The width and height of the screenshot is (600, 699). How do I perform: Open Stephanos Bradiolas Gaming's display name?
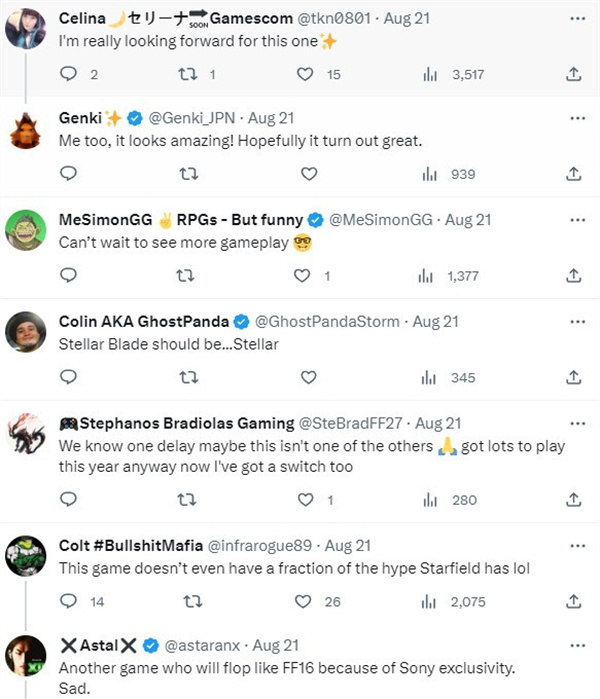tap(177, 423)
